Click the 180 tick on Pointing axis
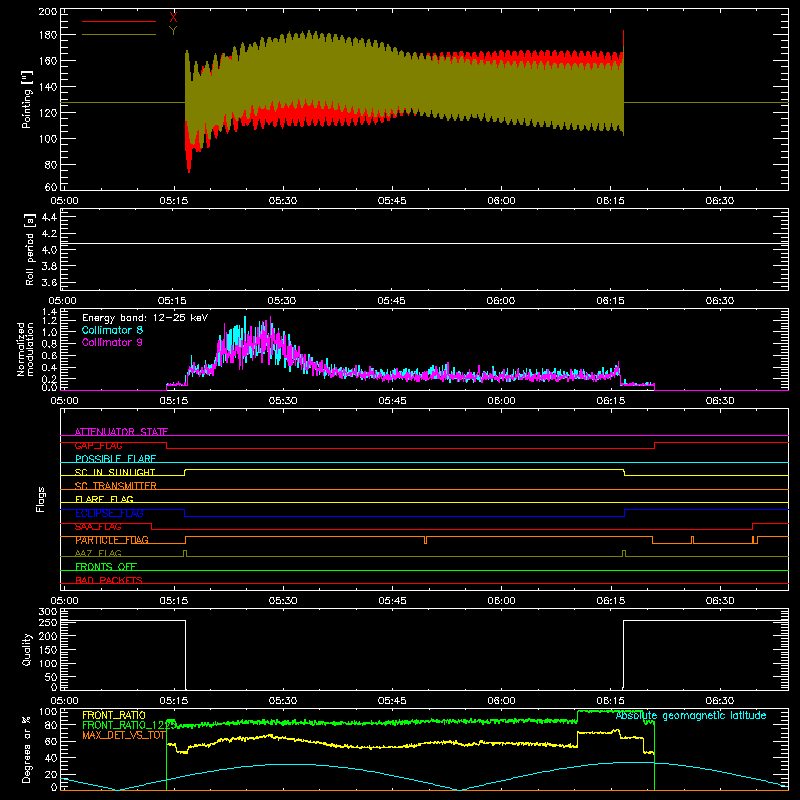 point(48,35)
